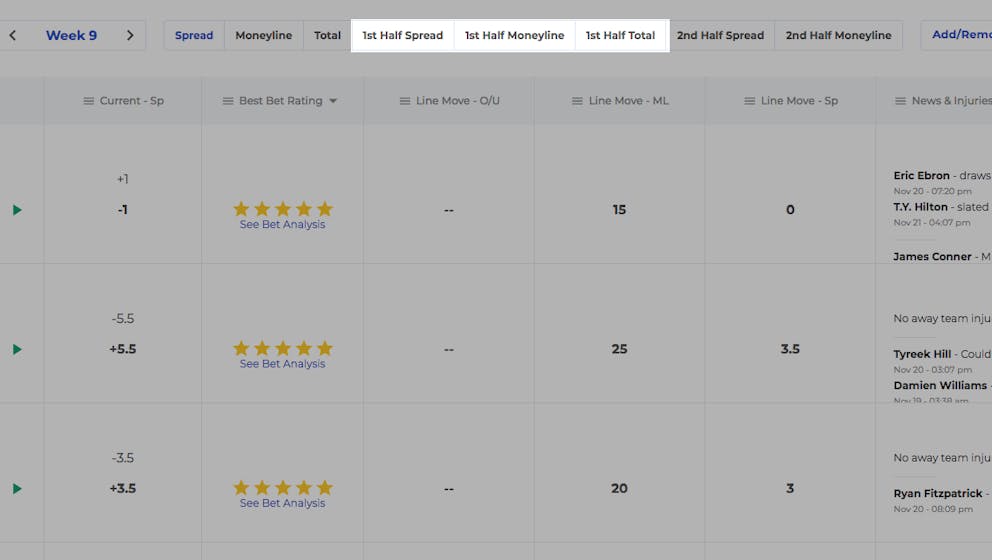Open See Bet Analysis for first game
992x560 pixels.
click(x=282, y=225)
